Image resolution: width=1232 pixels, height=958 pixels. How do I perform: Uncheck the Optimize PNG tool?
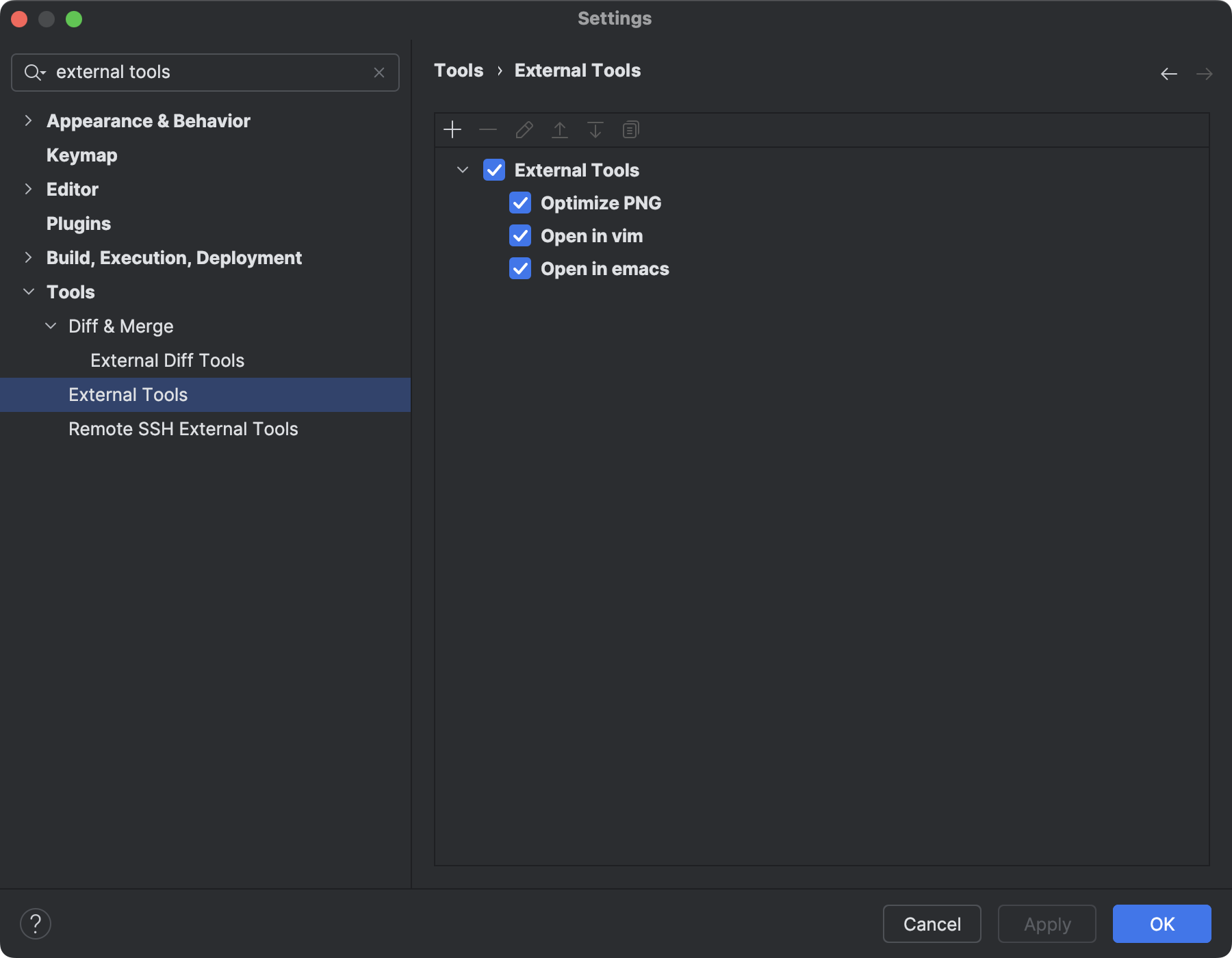click(520, 203)
